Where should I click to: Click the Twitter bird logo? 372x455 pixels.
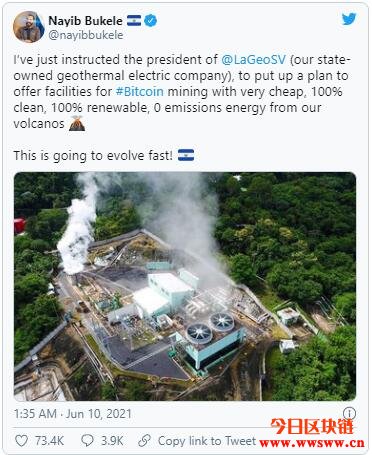(349, 19)
